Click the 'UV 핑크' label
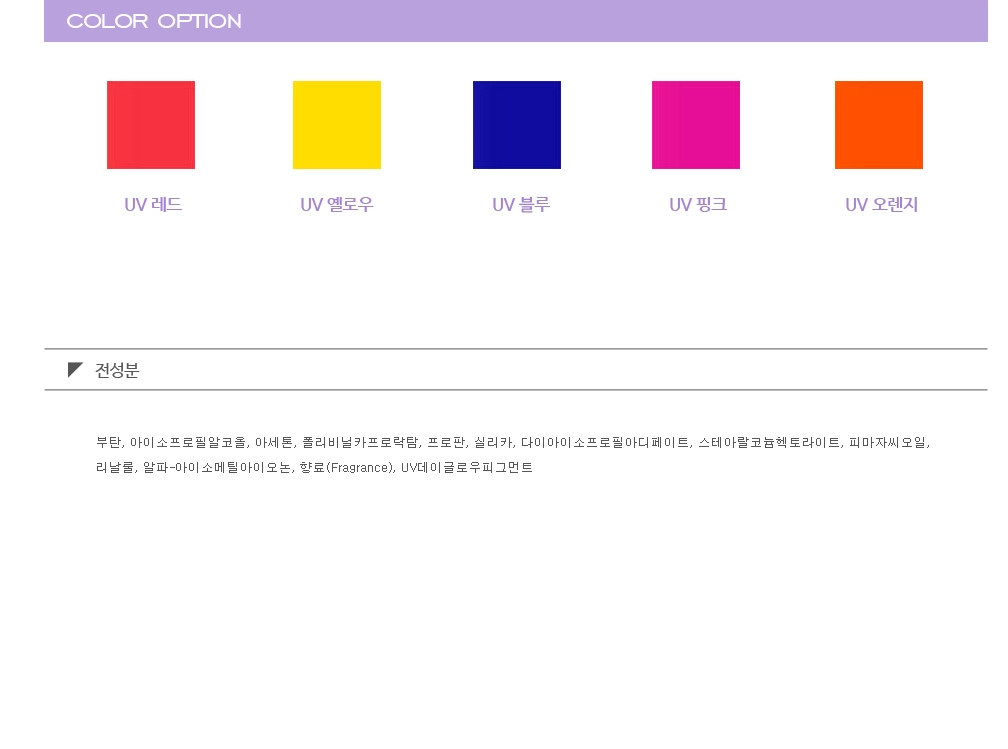1008x749 pixels. pyautogui.click(x=698, y=205)
